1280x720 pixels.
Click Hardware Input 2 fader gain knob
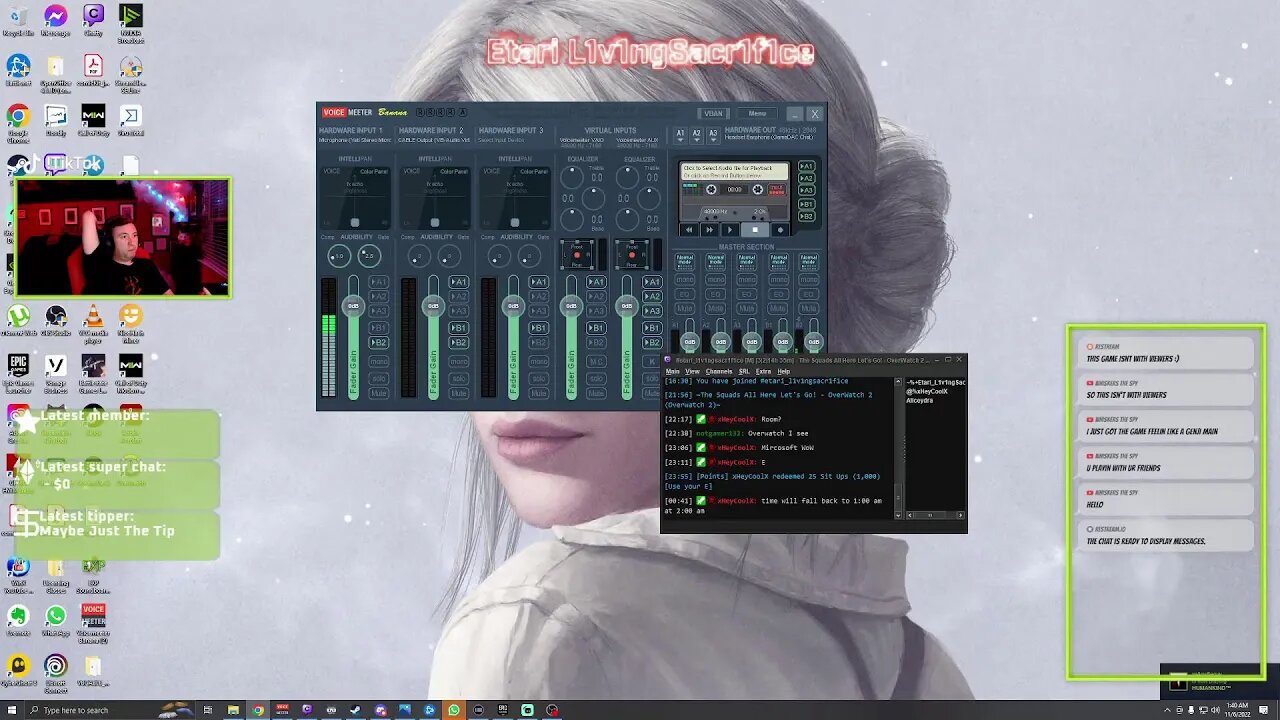[x=433, y=305]
